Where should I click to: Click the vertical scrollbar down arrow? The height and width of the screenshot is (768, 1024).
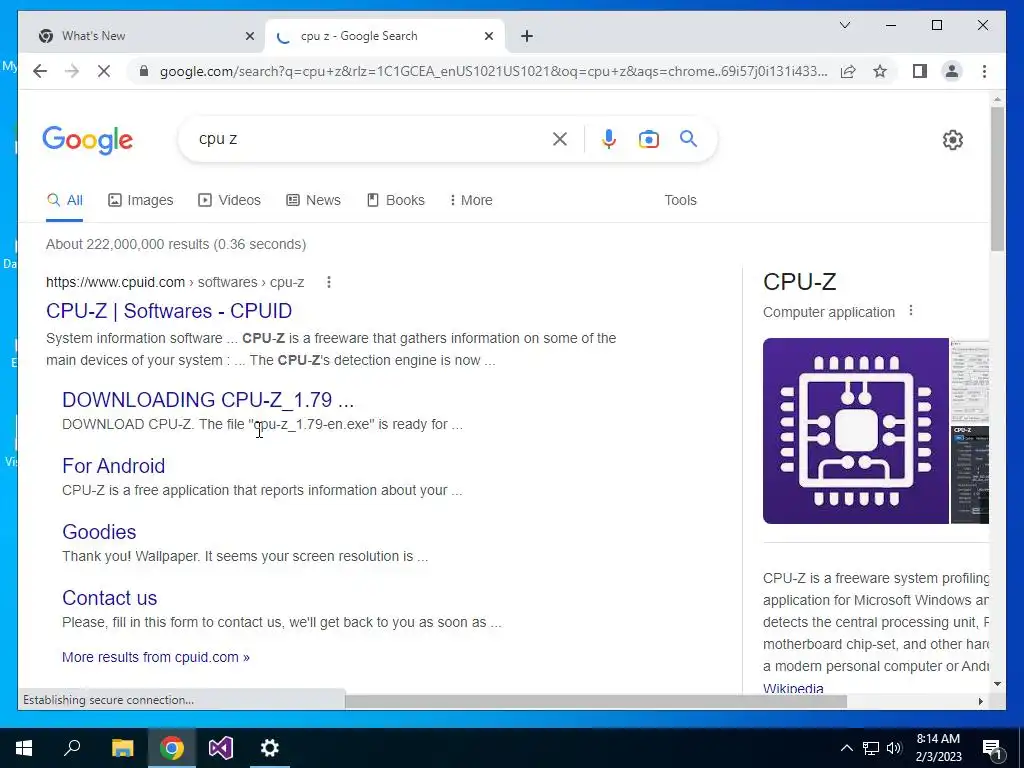coord(997,684)
